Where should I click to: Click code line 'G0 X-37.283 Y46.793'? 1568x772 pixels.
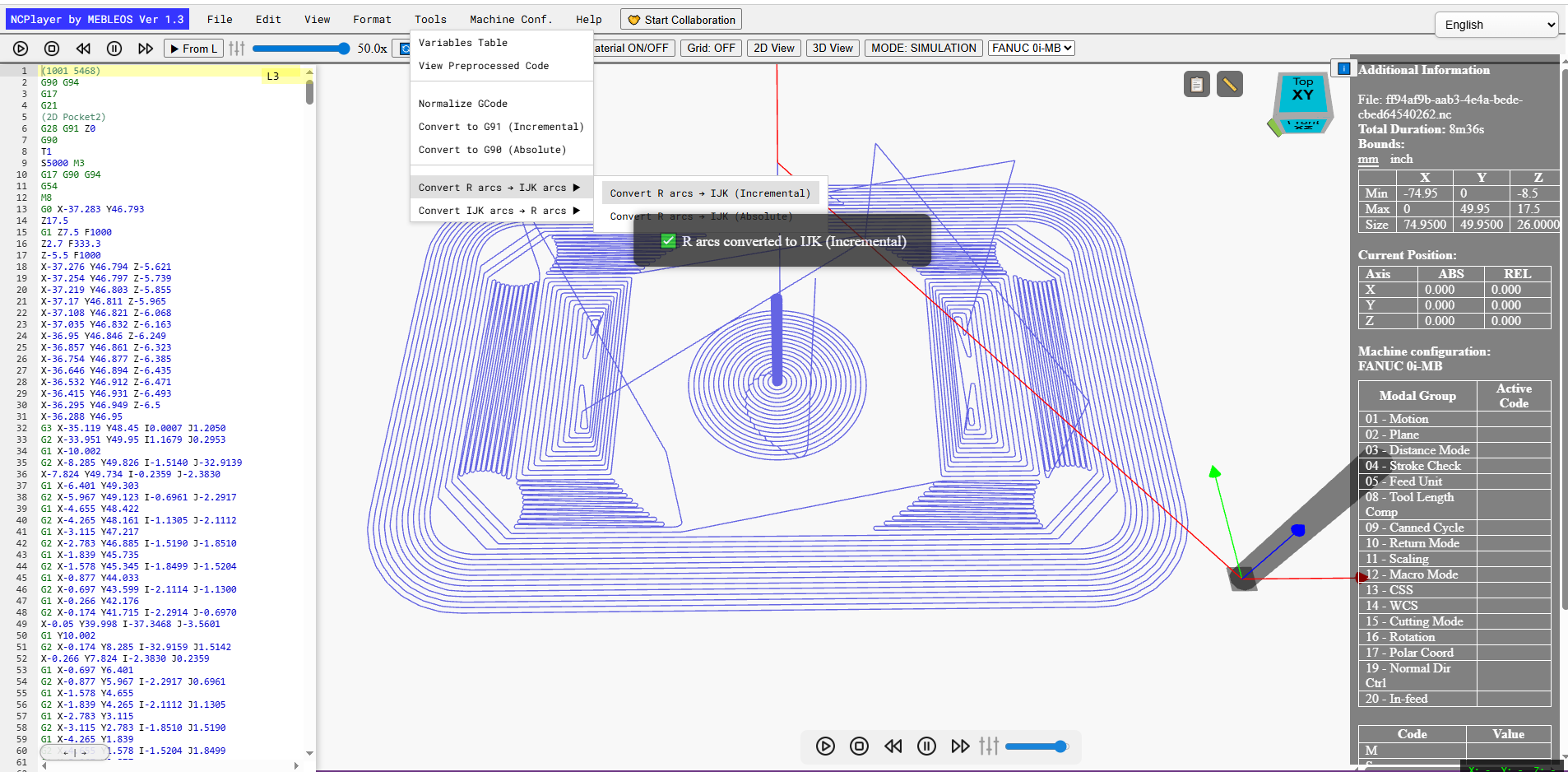(x=92, y=209)
